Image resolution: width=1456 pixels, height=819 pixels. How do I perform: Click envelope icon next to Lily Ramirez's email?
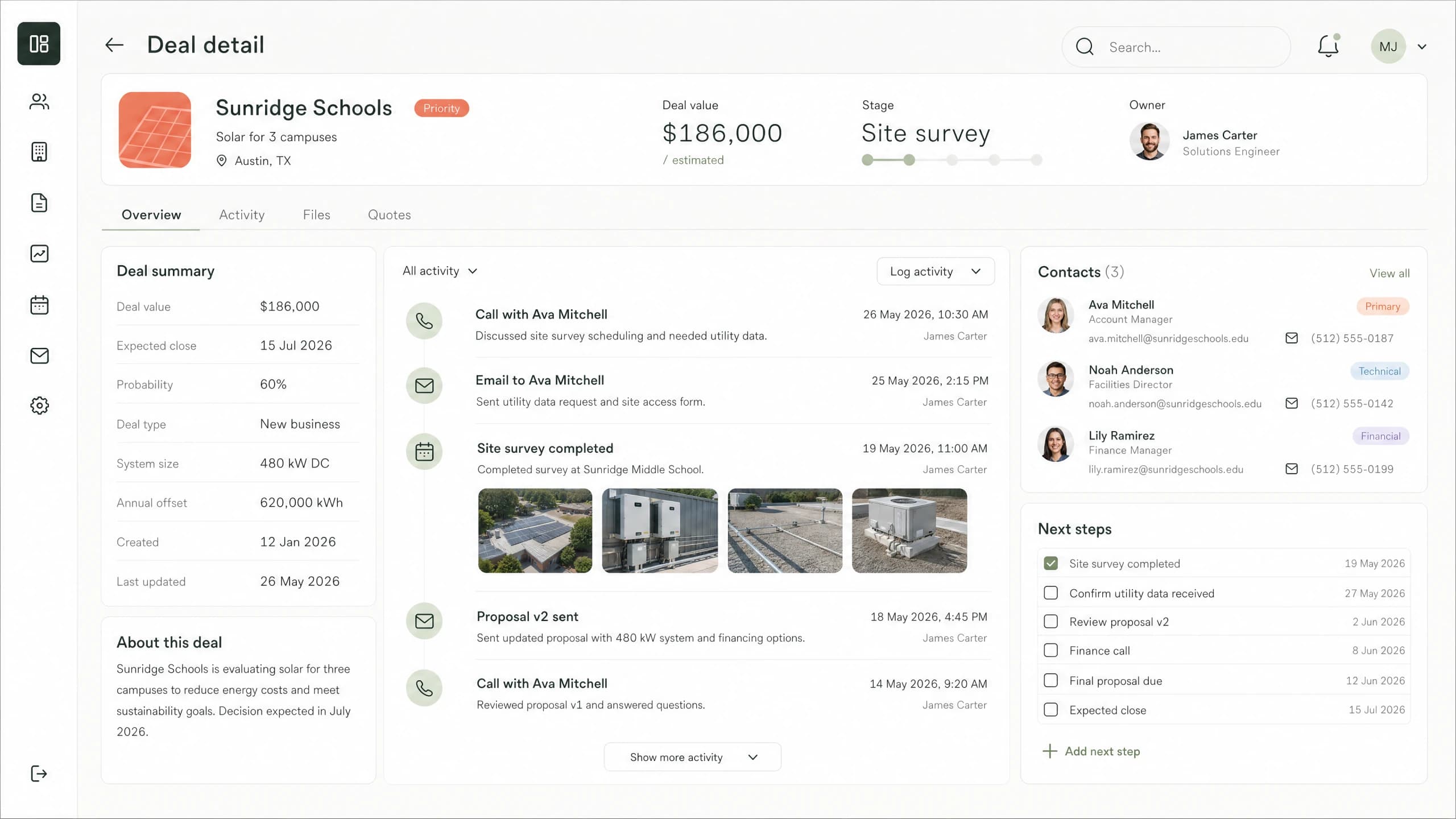point(1292,469)
